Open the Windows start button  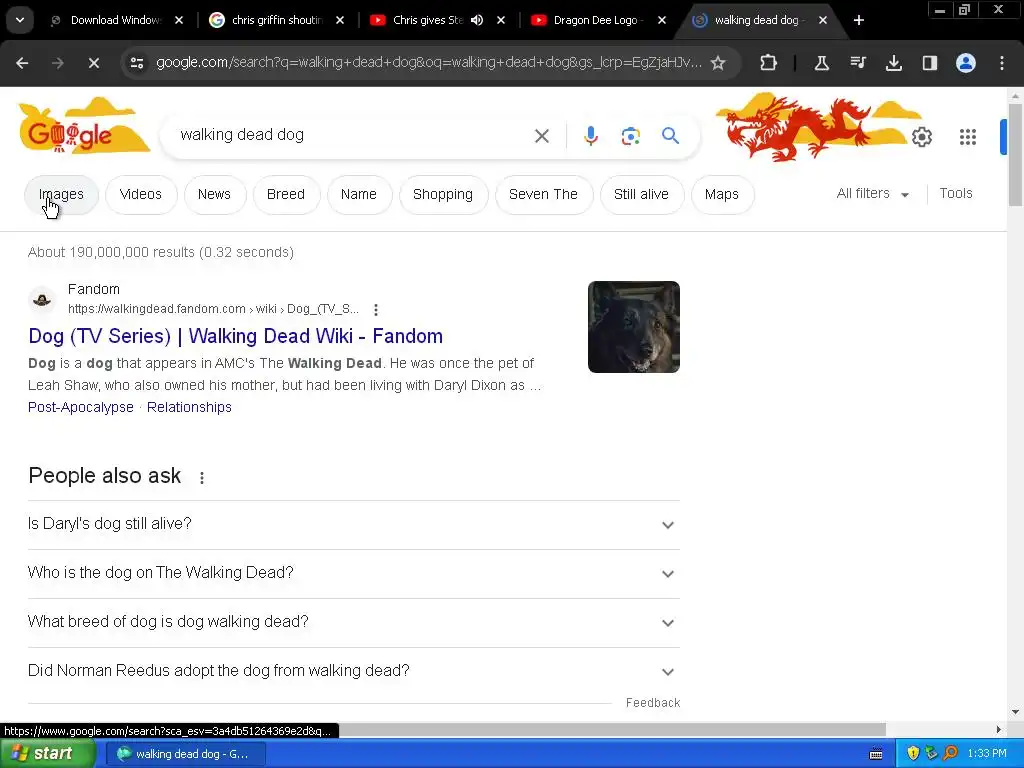47,754
